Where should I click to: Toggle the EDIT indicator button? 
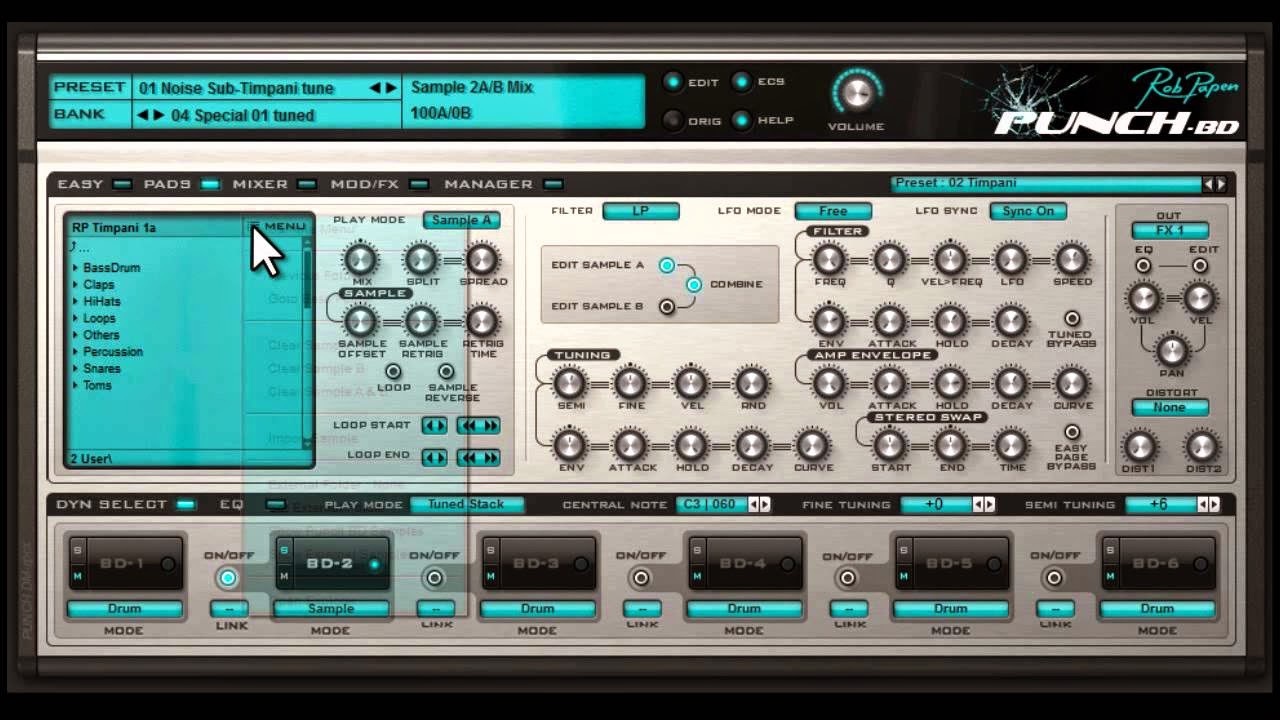(x=674, y=82)
